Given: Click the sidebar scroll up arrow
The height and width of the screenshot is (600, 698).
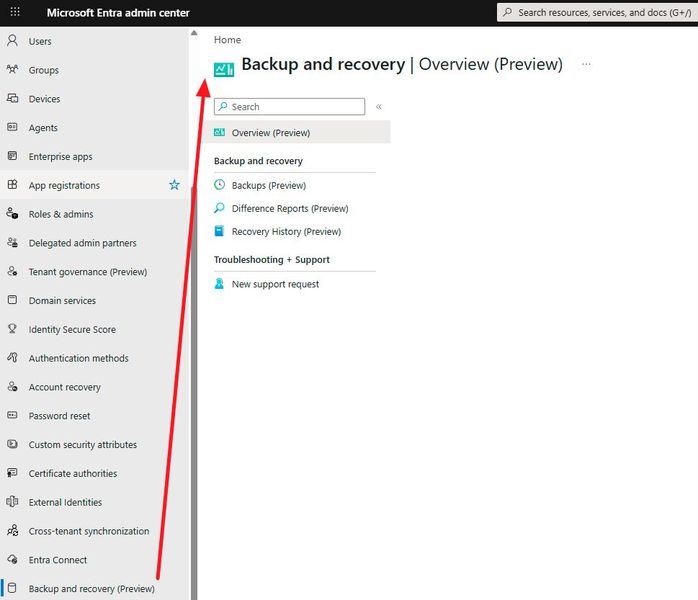Looking at the screenshot, I should (194, 32).
